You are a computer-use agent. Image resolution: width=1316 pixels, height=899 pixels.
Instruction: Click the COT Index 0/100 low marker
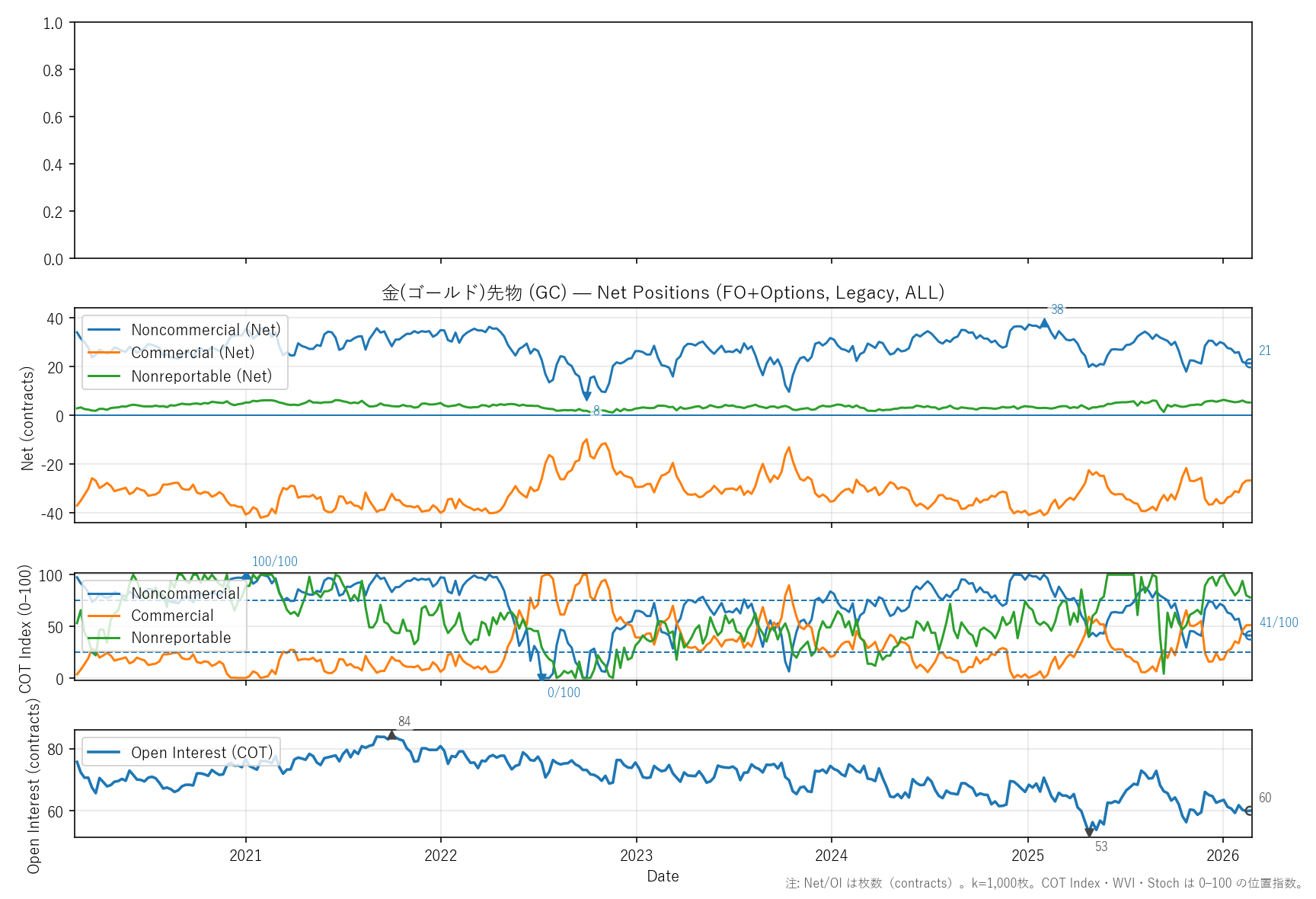click(541, 677)
